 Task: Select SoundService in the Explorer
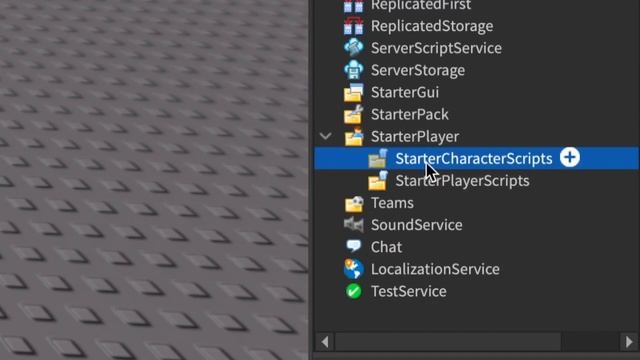(416, 225)
